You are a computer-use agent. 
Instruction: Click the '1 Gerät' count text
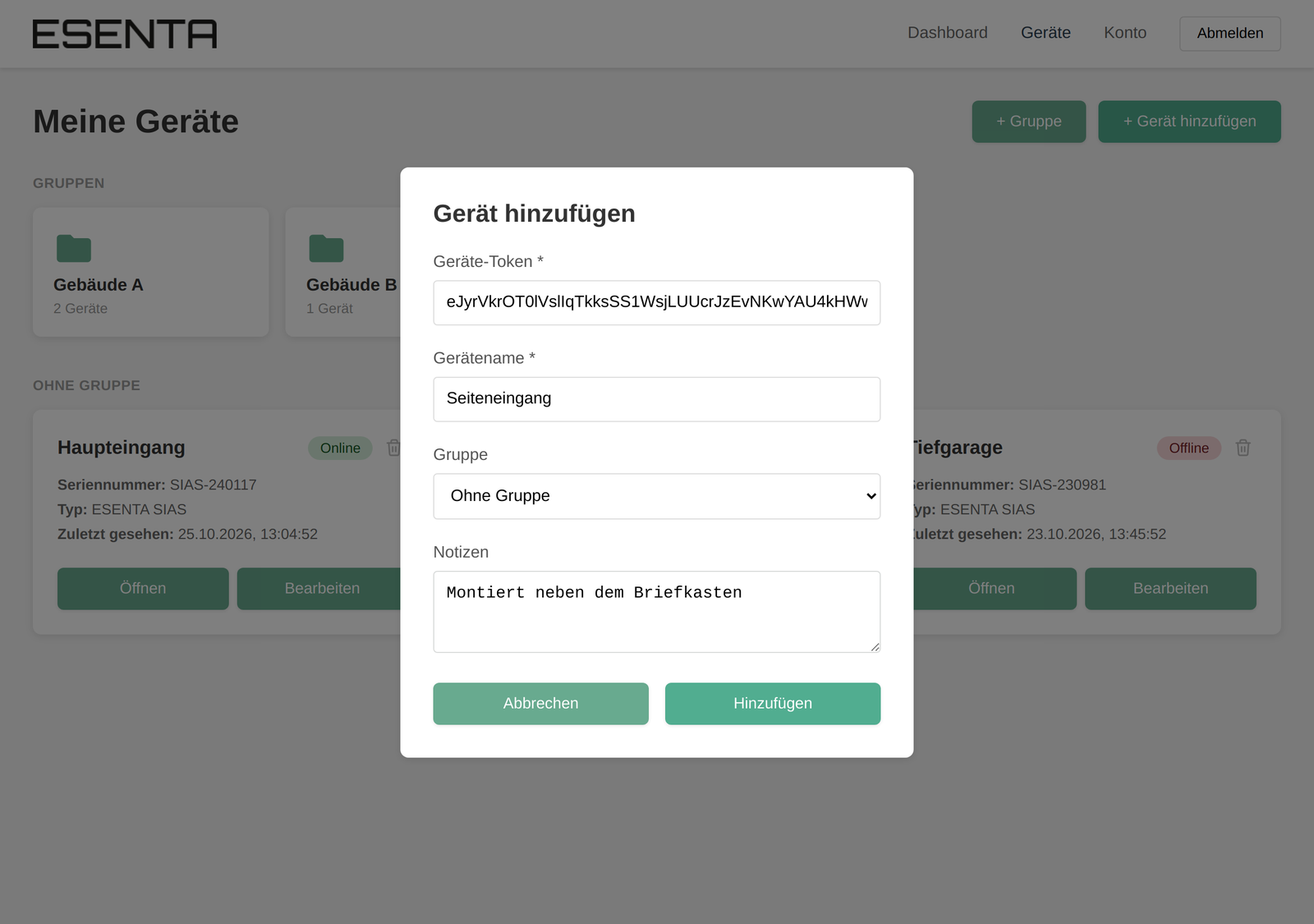(329, 309)
